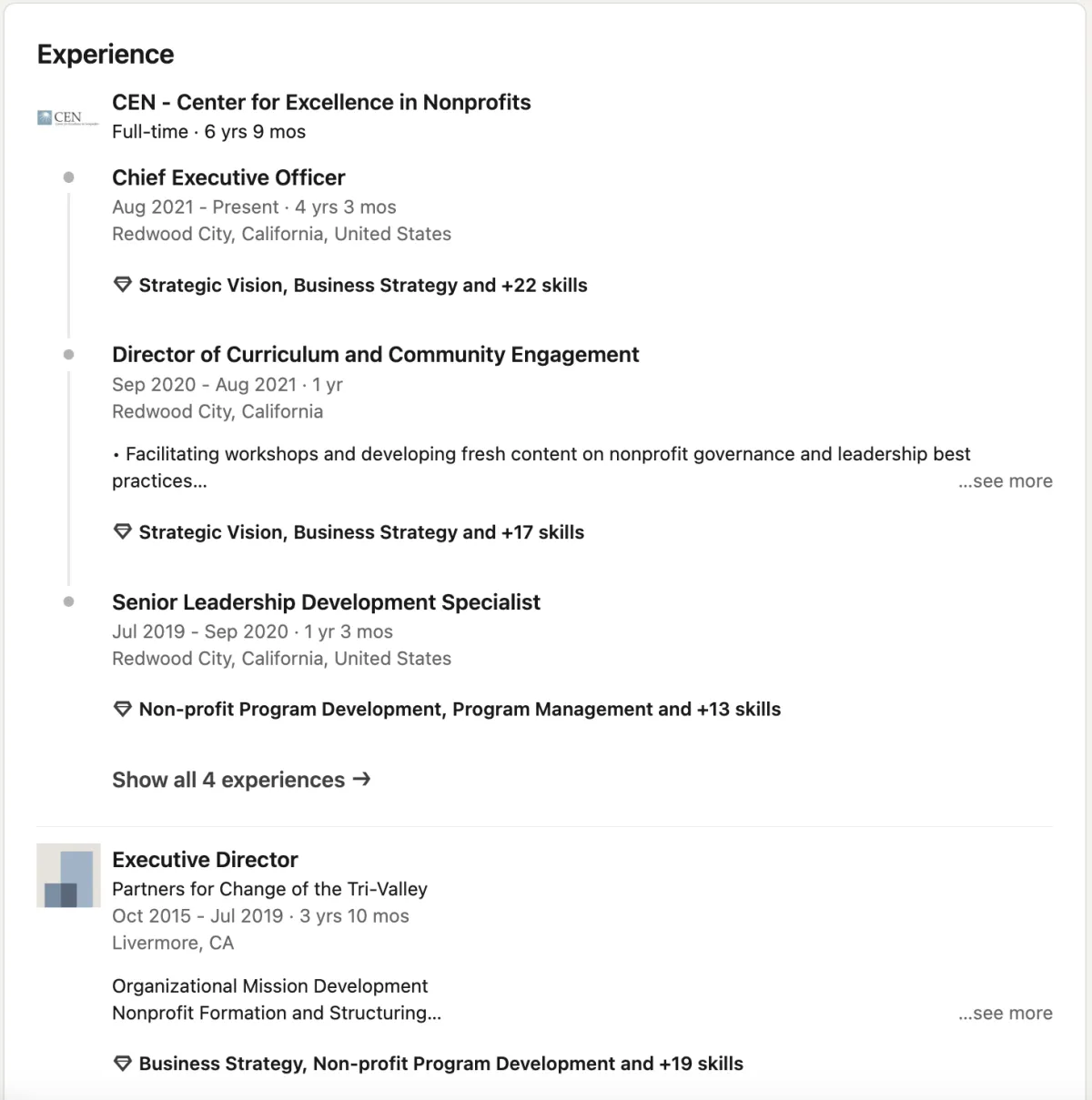Click the Executive Director job title
The height and width of the screenshot is (1100, 1092).
pos(205,860)
